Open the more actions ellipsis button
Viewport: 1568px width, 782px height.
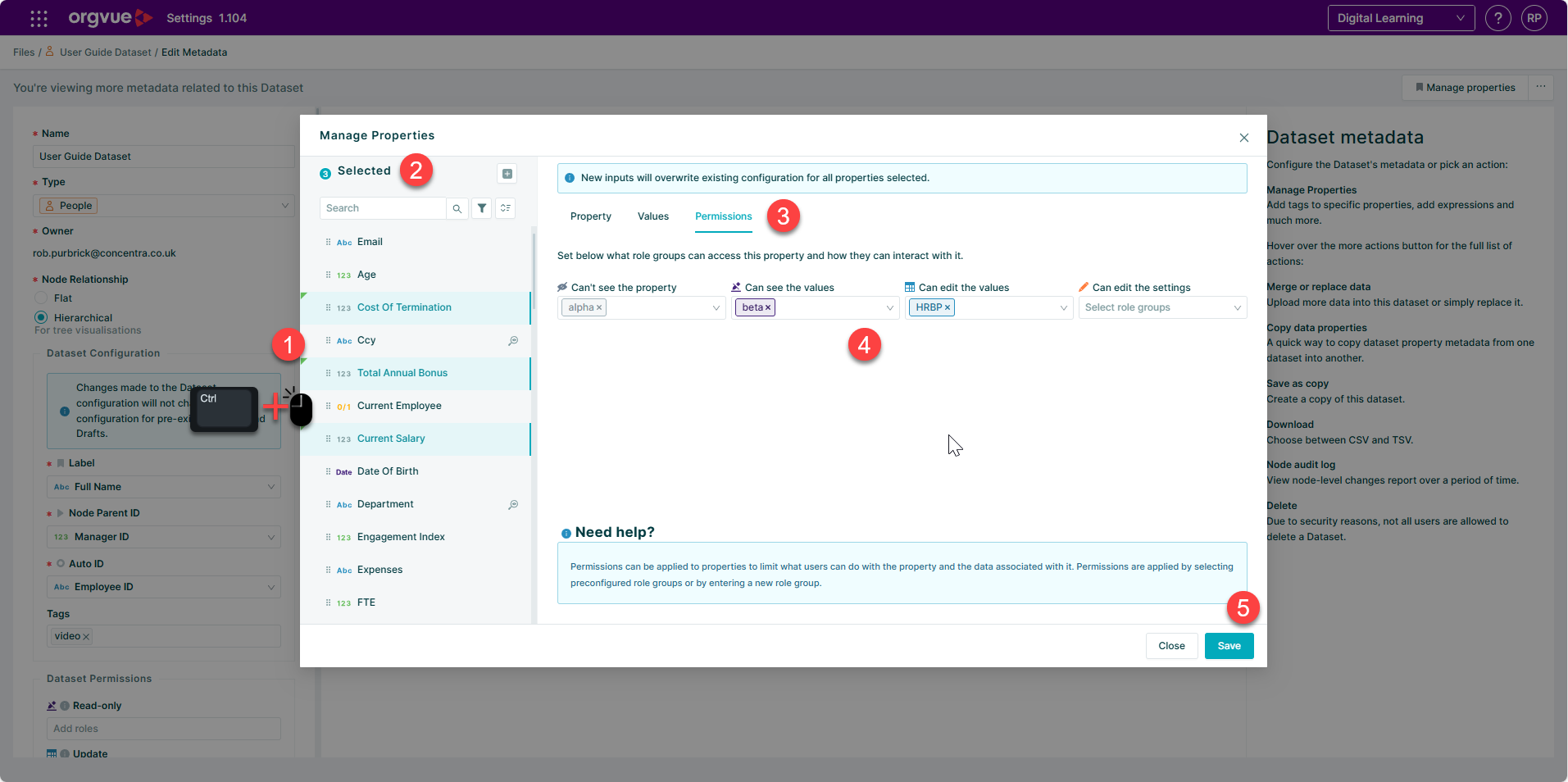pos(1541,87)
